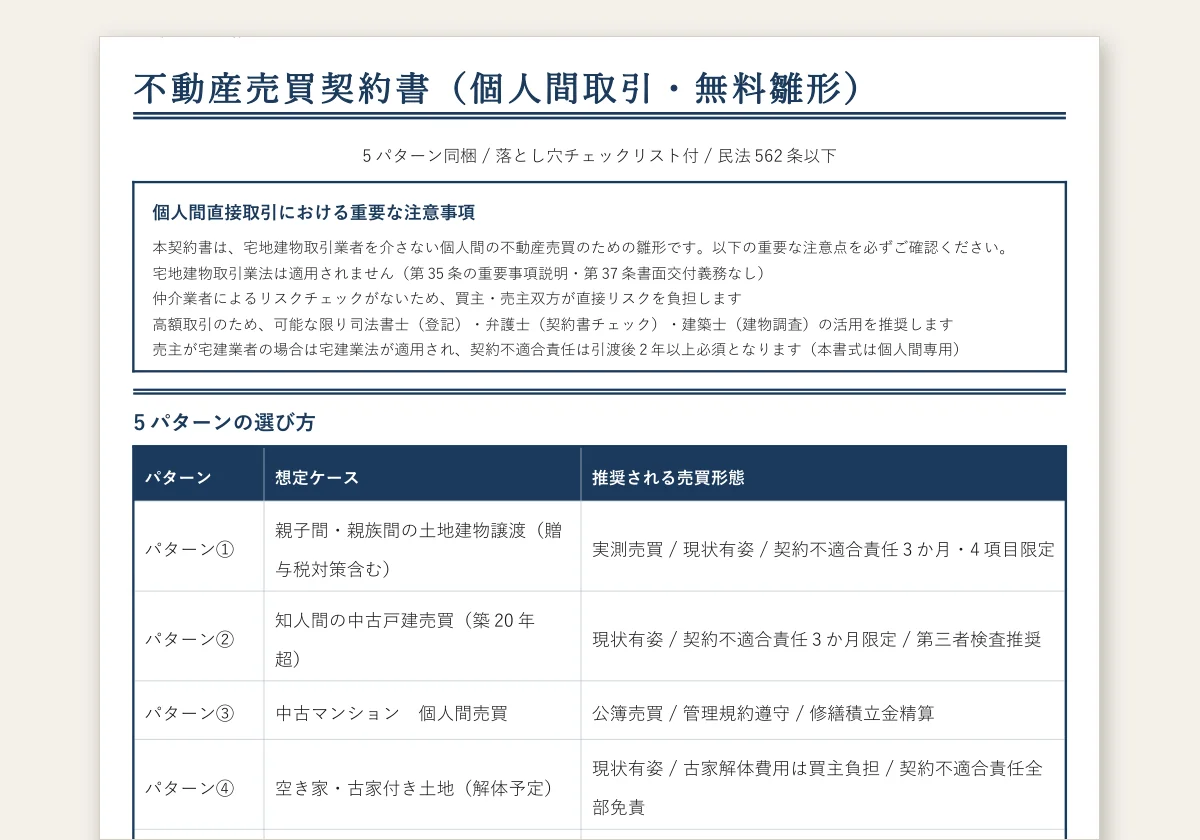Image resolution: width=1200 pixels, height=840 pixels.
Task: Click the line beginning 本契約書は、宅地建物取引業者を介さない
Action: [x=584, y=248]
